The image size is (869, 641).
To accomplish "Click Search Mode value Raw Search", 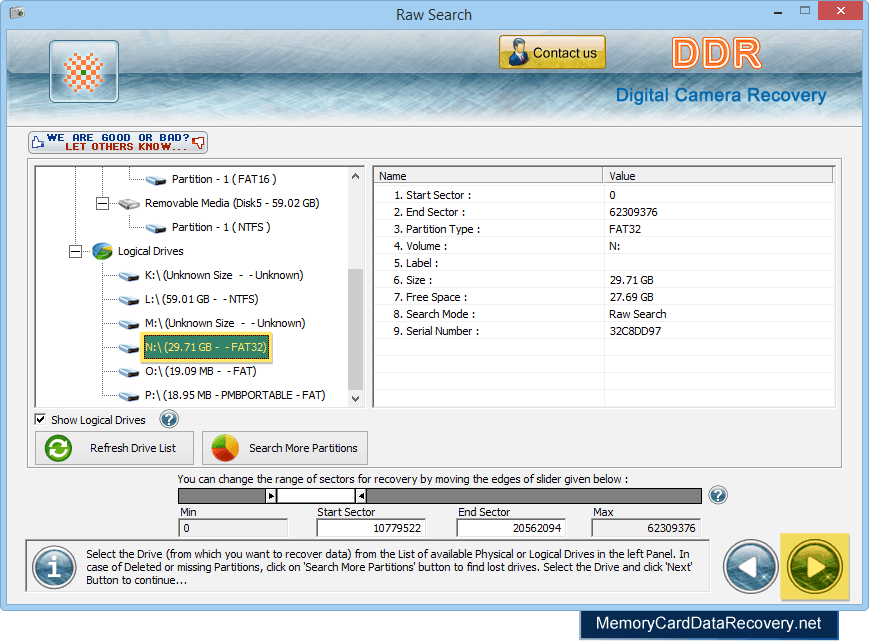I will (x=638, y=314).
